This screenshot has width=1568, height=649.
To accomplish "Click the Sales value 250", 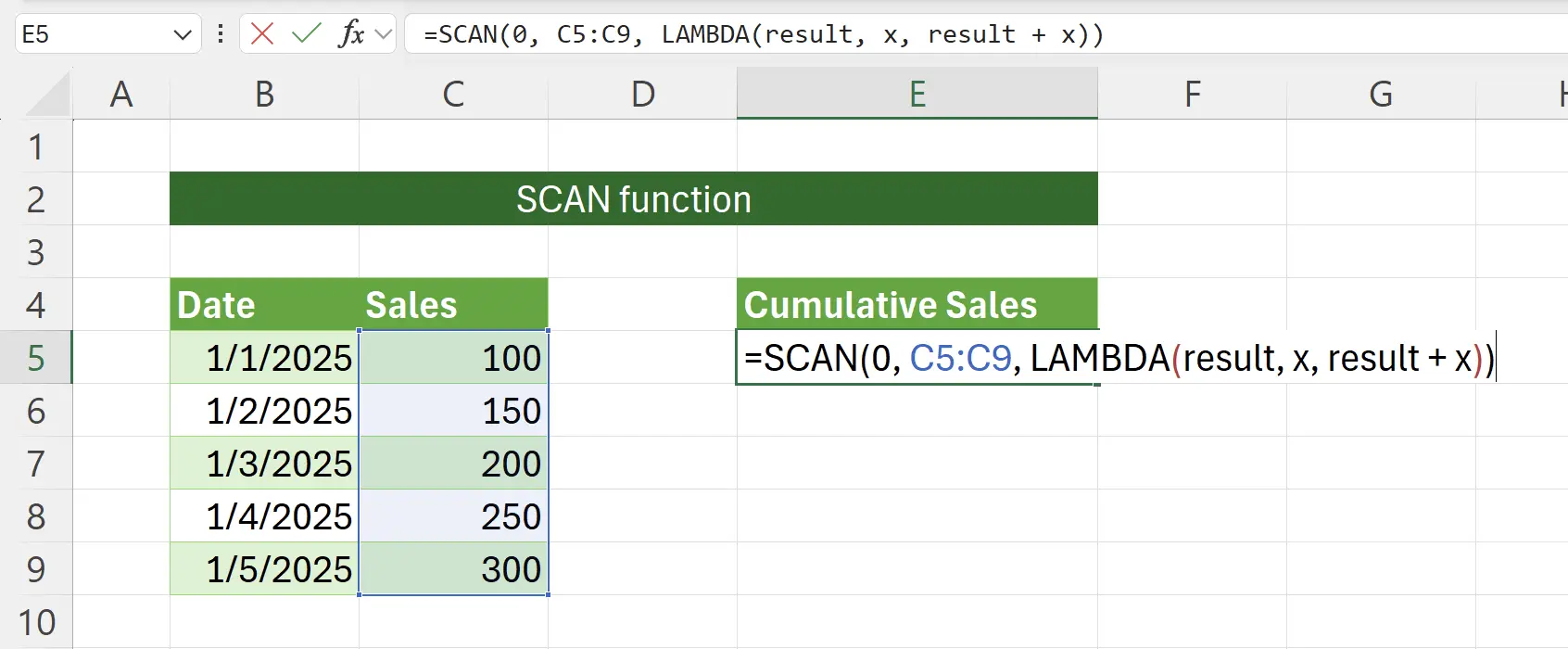I will [453, 516].
